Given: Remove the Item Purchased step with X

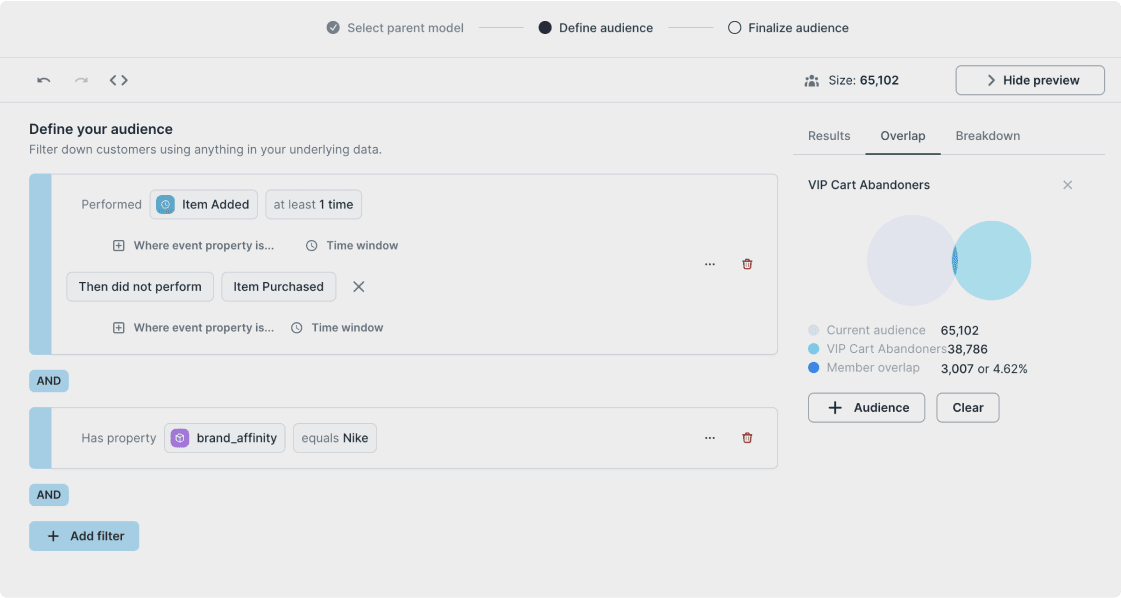Looking at the screenshot, I should (359, 287).
